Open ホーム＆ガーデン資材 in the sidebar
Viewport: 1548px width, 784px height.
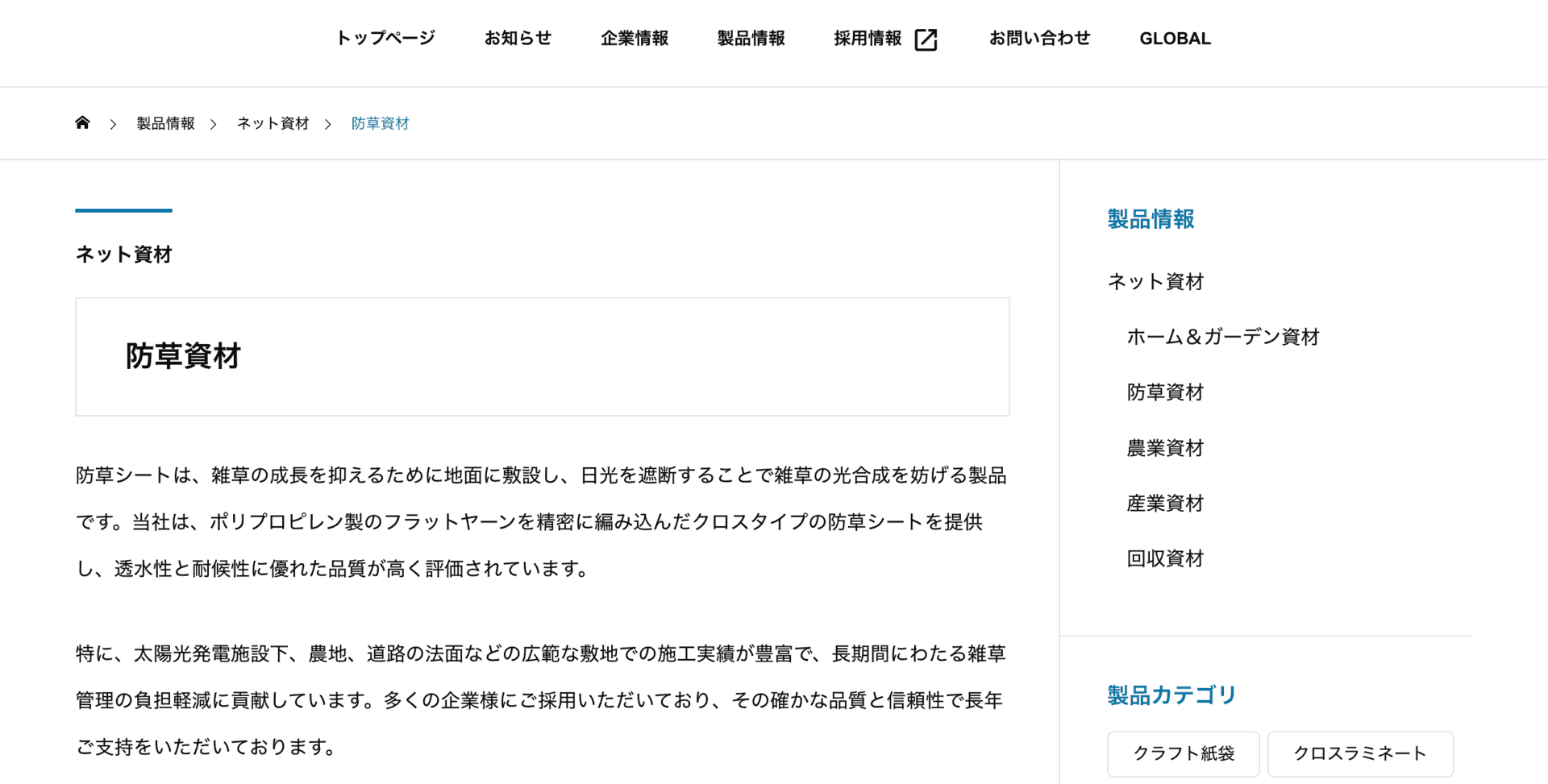tap(1223, 337)
